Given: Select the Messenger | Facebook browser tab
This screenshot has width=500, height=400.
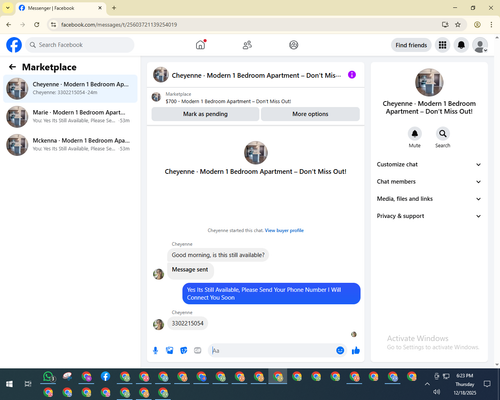Looking at the screenshot, I should (60, 8).
